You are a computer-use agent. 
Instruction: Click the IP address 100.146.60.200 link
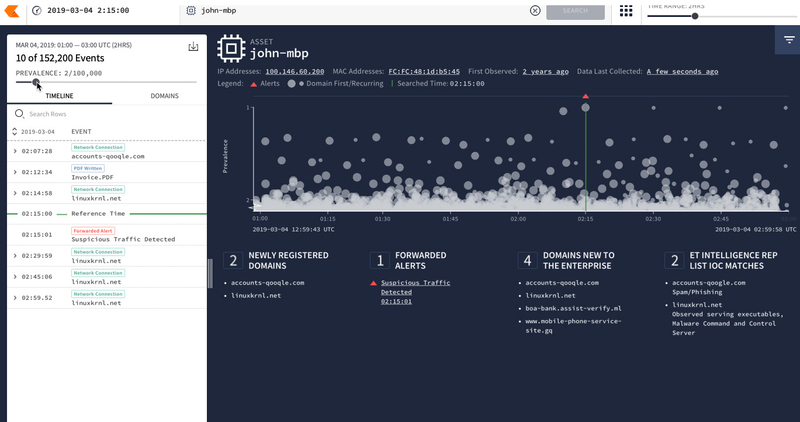click(x=294, y=71)
